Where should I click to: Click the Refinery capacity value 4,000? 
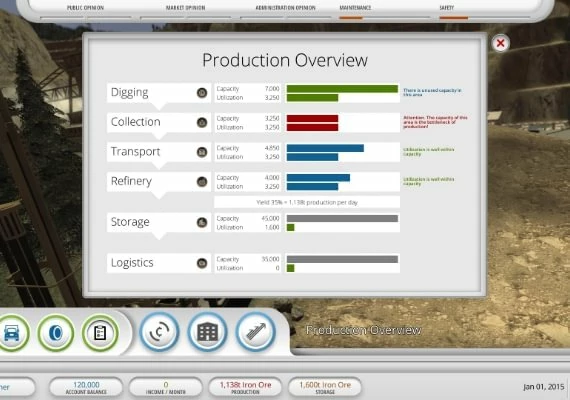(x=272, y=177)
